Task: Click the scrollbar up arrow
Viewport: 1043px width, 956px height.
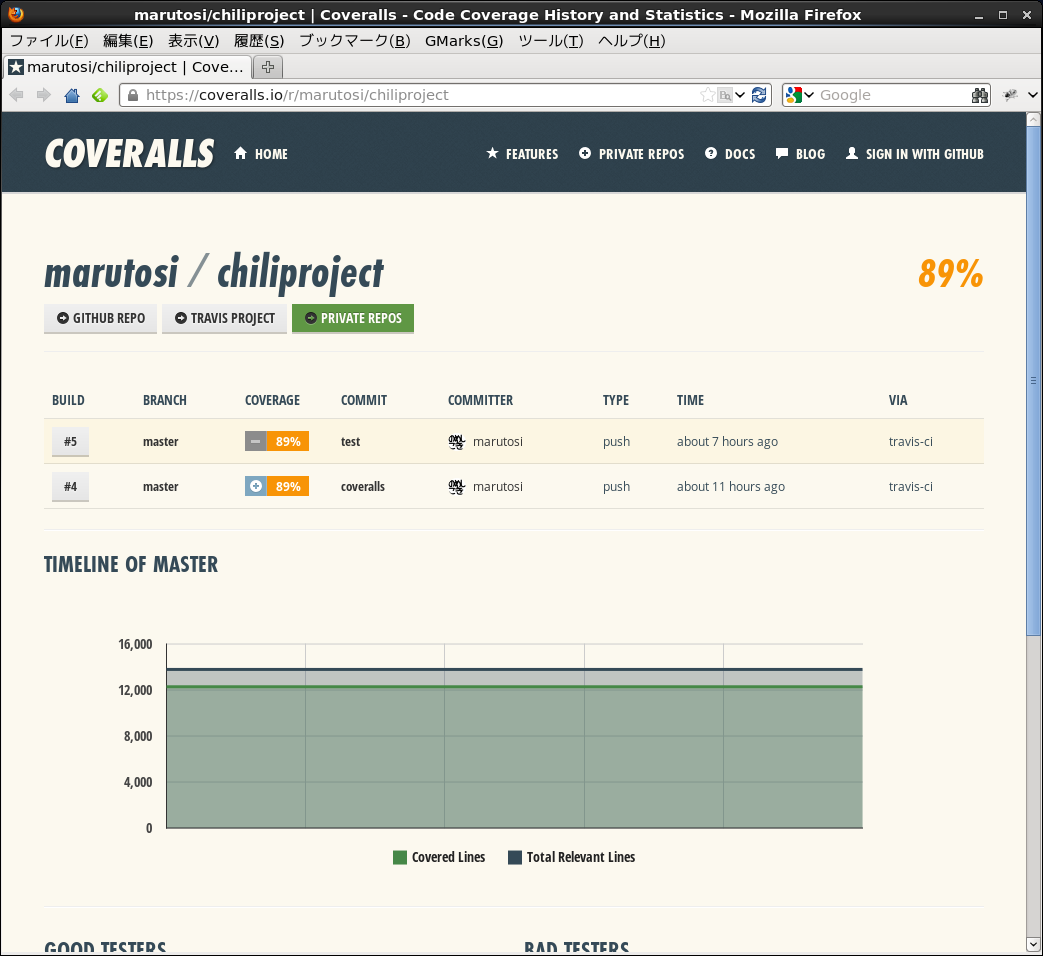Action: [1033, 120]
